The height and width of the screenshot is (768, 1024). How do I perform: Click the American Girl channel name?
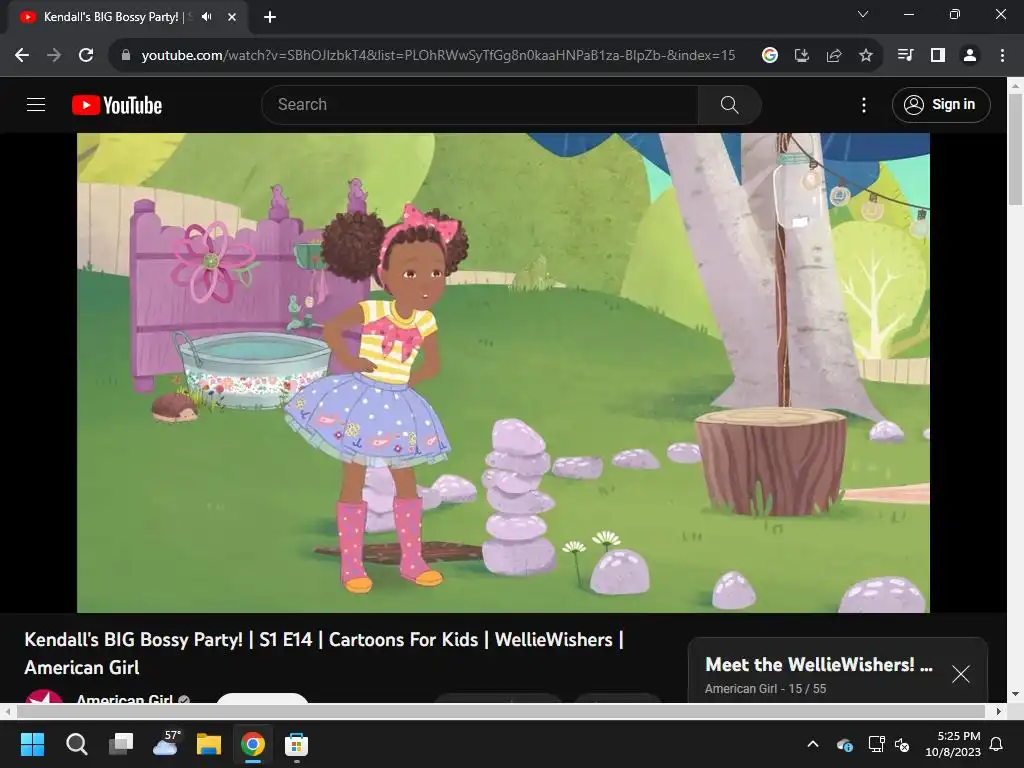tap(125, 699)
